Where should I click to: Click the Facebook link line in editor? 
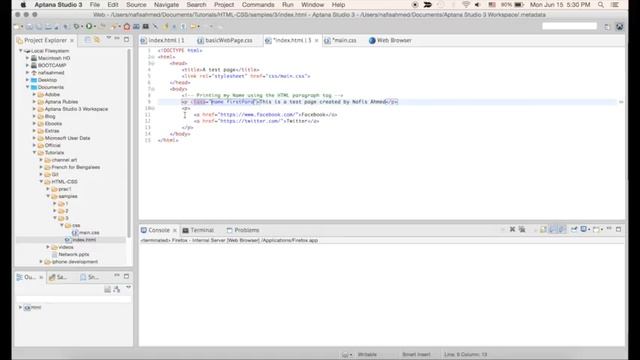(x=265, y=115)
